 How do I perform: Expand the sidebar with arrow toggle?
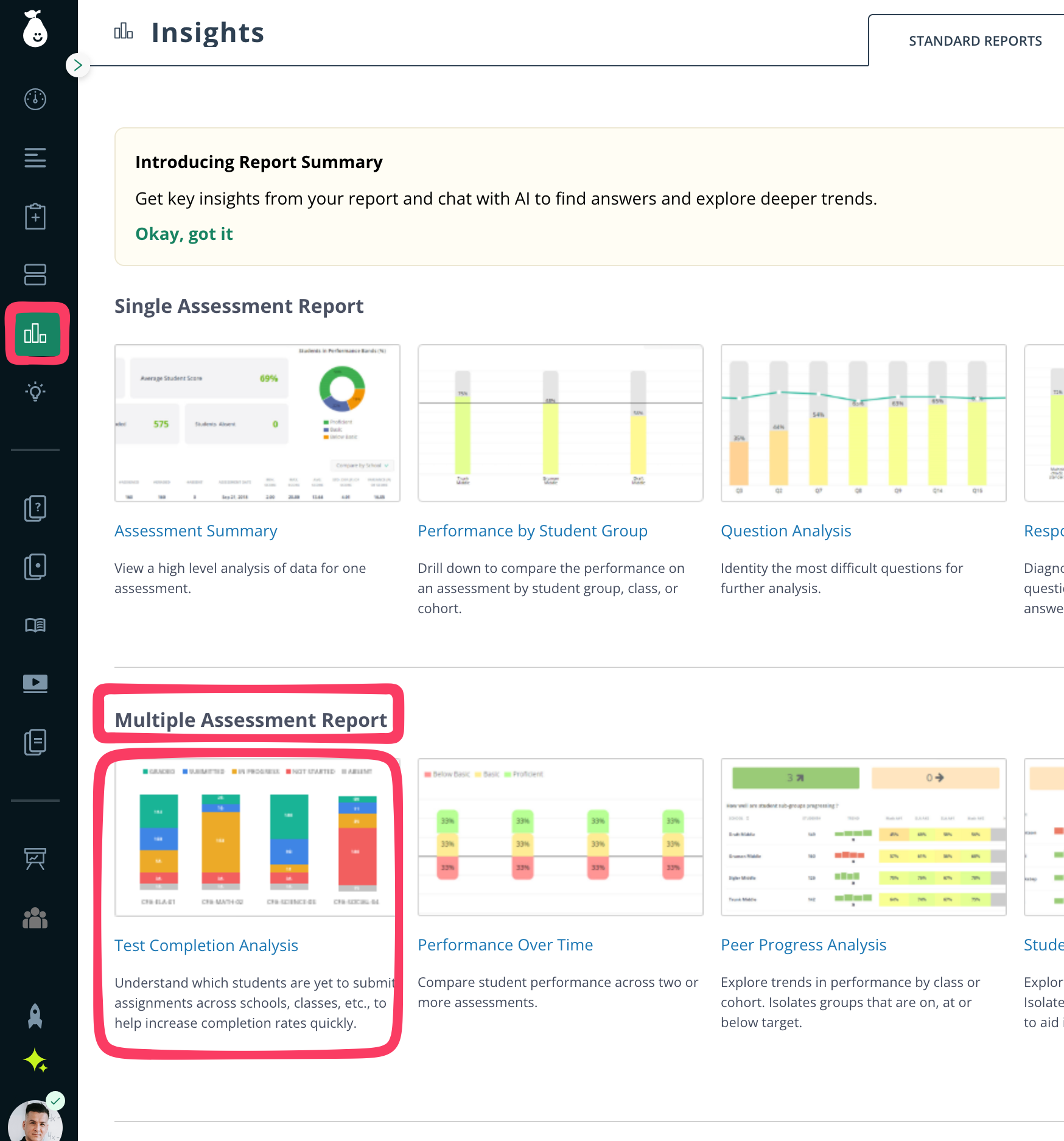pyautogui.click(x=77, y=65)
